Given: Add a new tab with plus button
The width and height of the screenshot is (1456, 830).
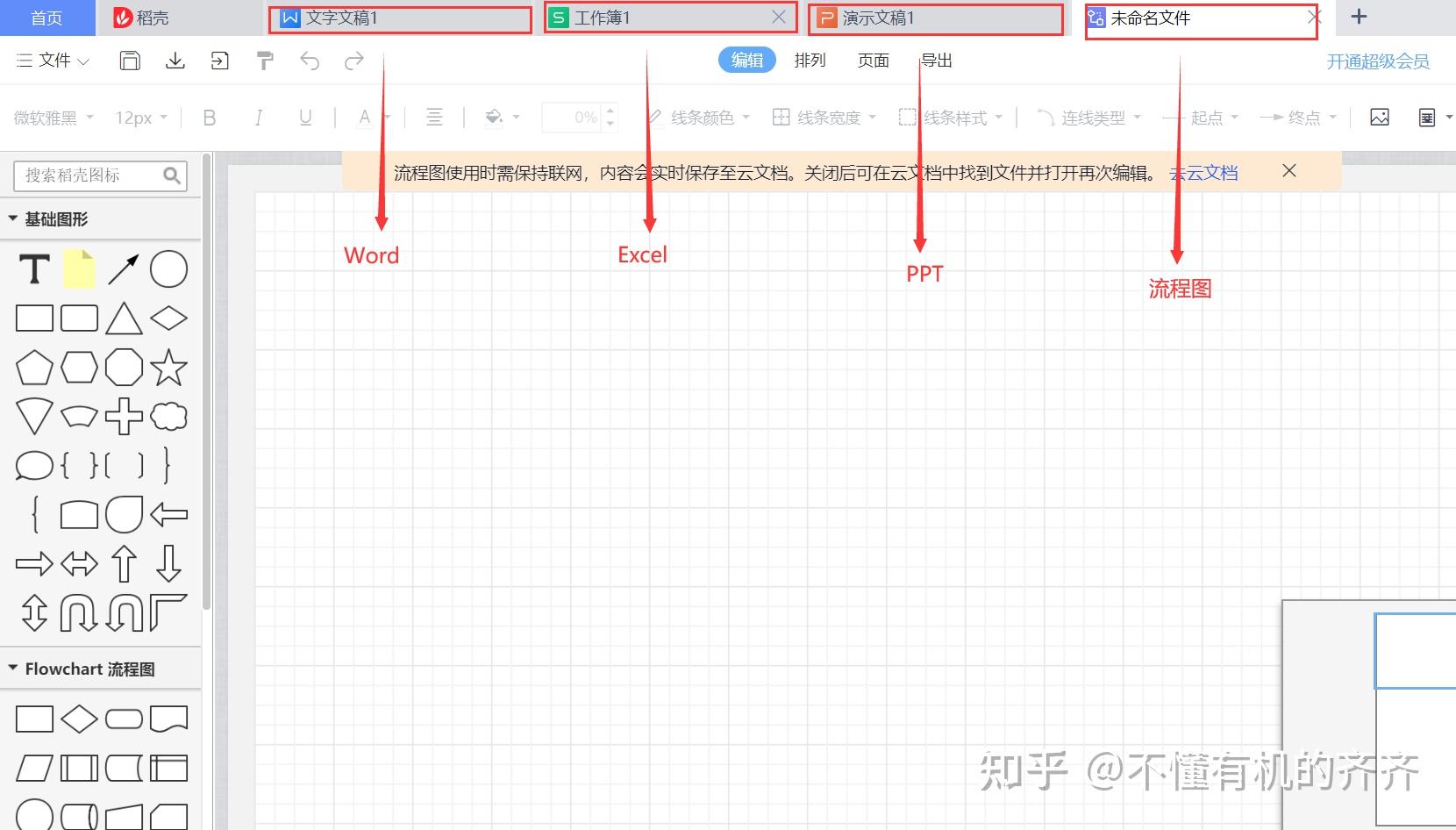Looking at the screenshot, I should pos(1359,17).
